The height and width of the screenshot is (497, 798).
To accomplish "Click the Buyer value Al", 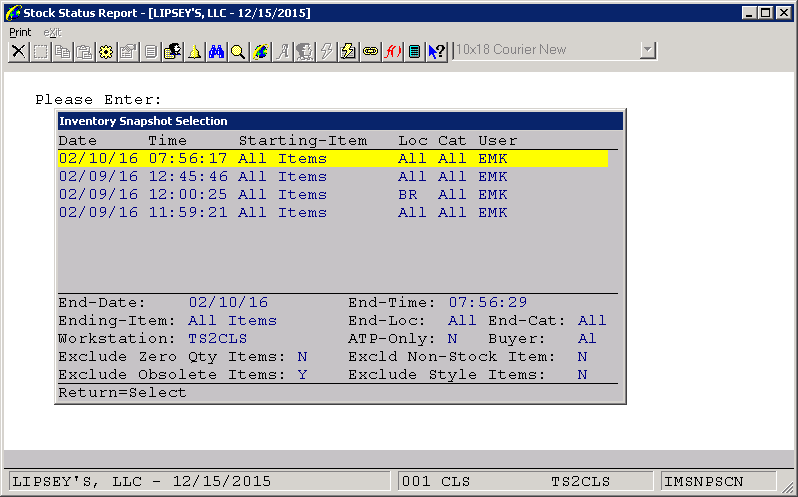I will pos(587,339).
